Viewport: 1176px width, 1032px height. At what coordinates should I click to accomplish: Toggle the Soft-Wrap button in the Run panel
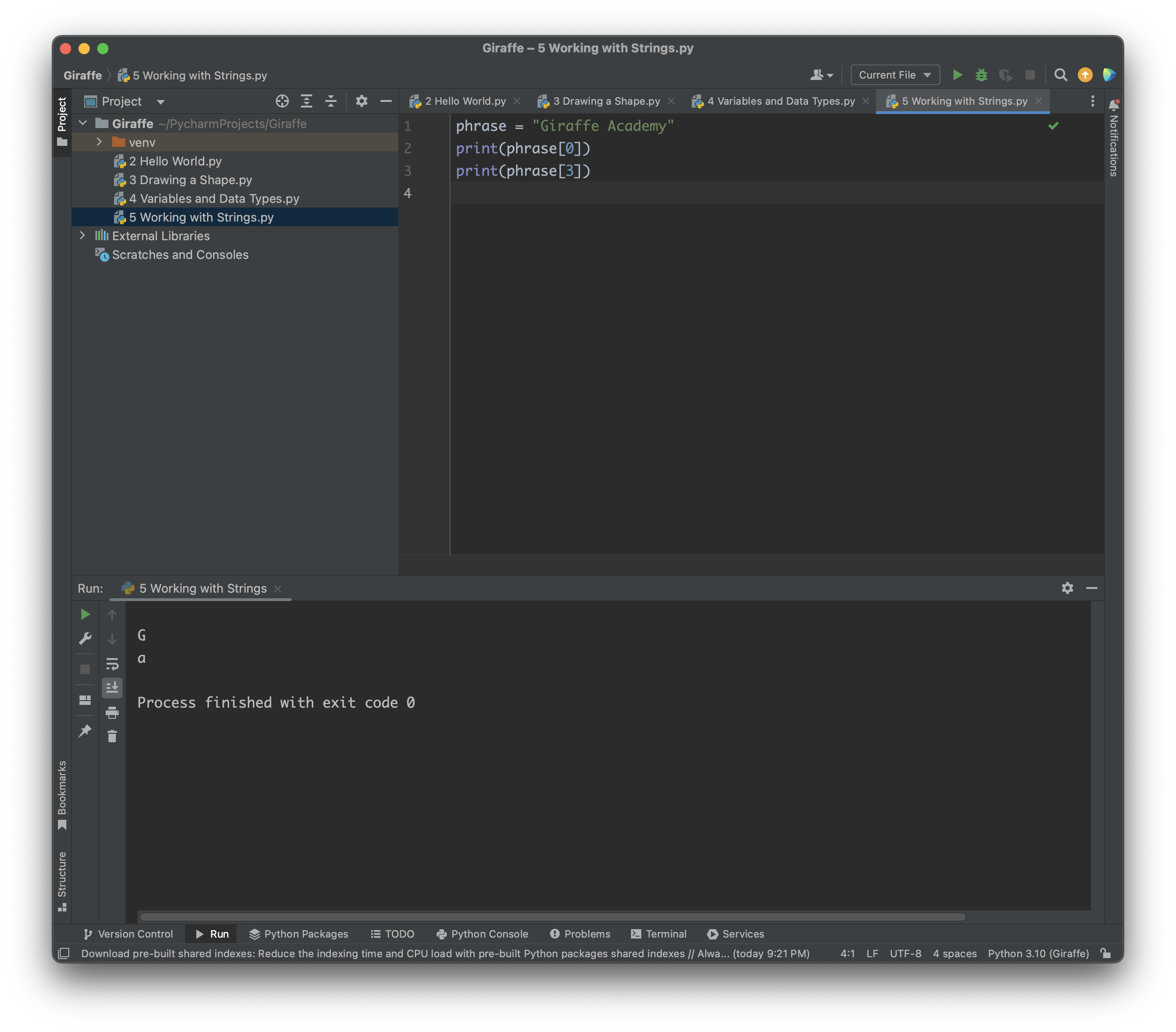(112, 664)
